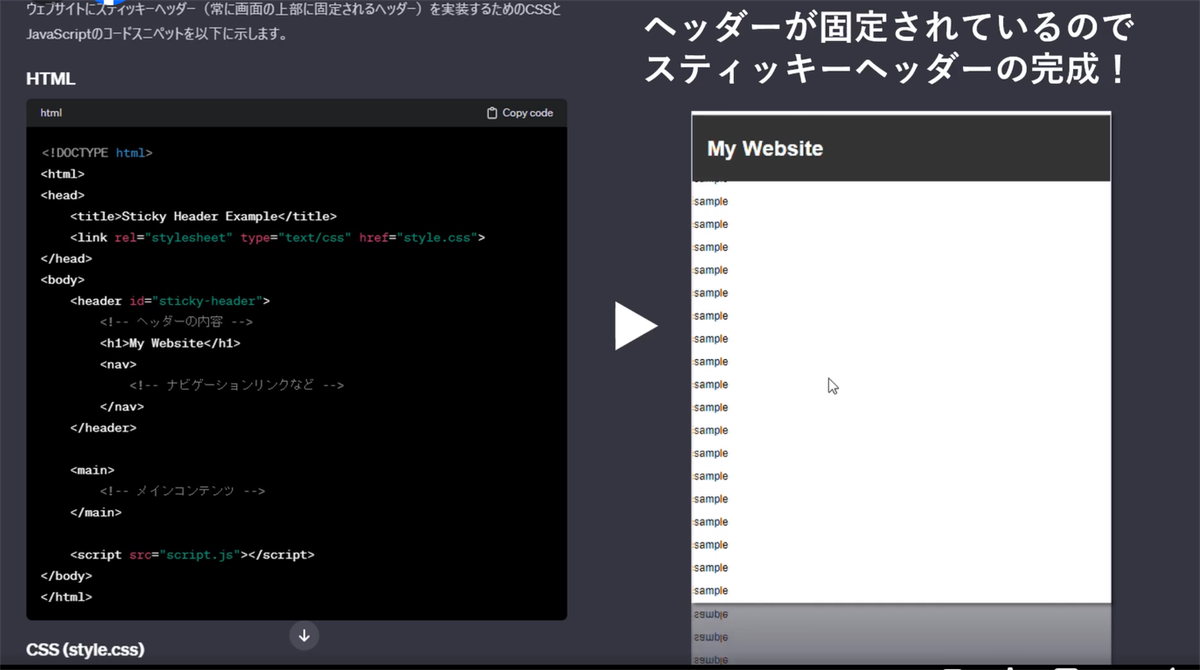Click the closing "</body>" tag line
The image size is (1200, 670).
[66, 576]
